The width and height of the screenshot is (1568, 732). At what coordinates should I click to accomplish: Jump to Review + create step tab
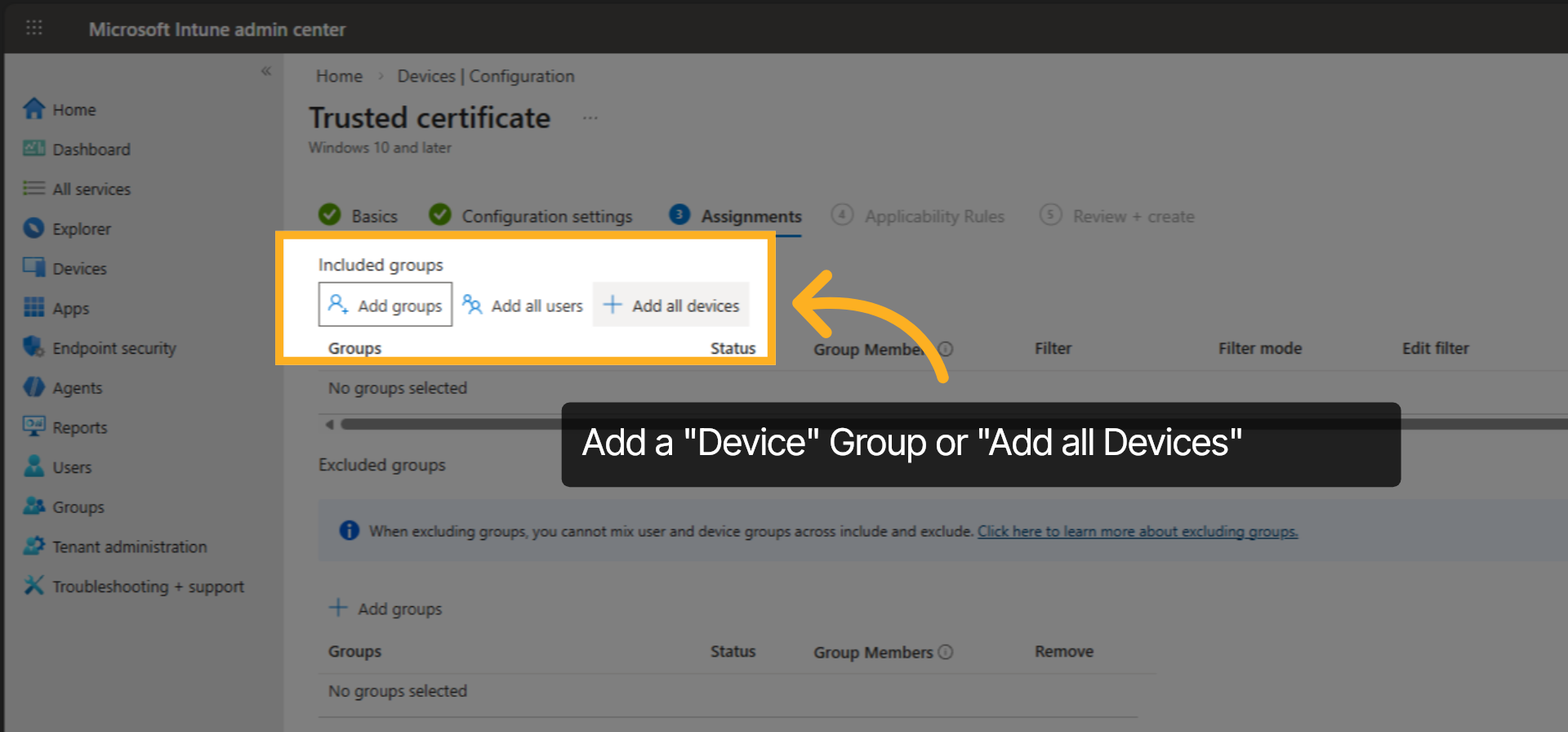tap(1116, 216)
